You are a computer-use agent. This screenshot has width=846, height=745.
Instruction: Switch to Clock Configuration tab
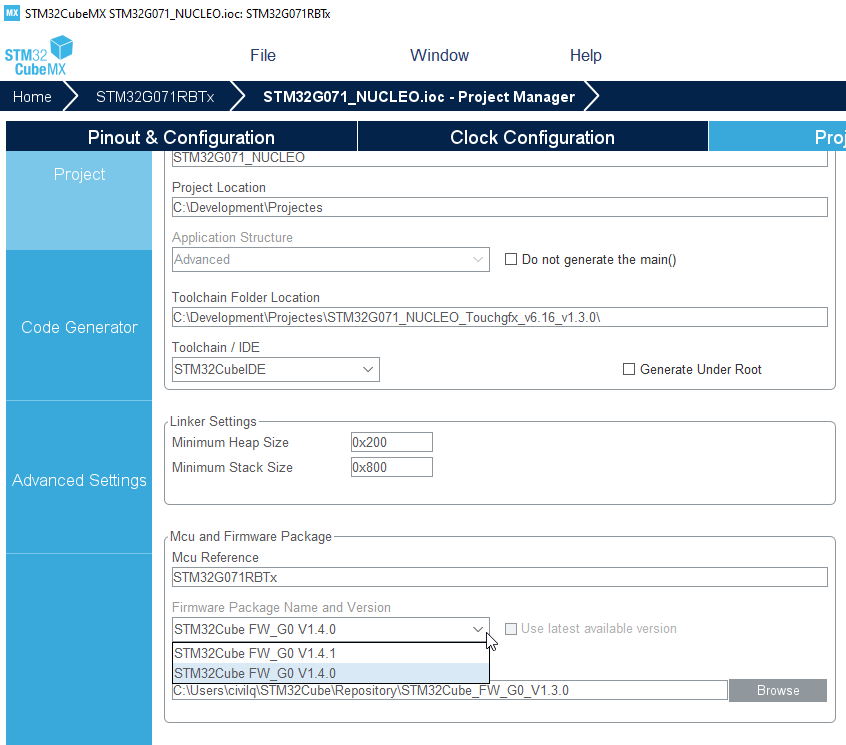pyautogui.click(x=532, y=137)
